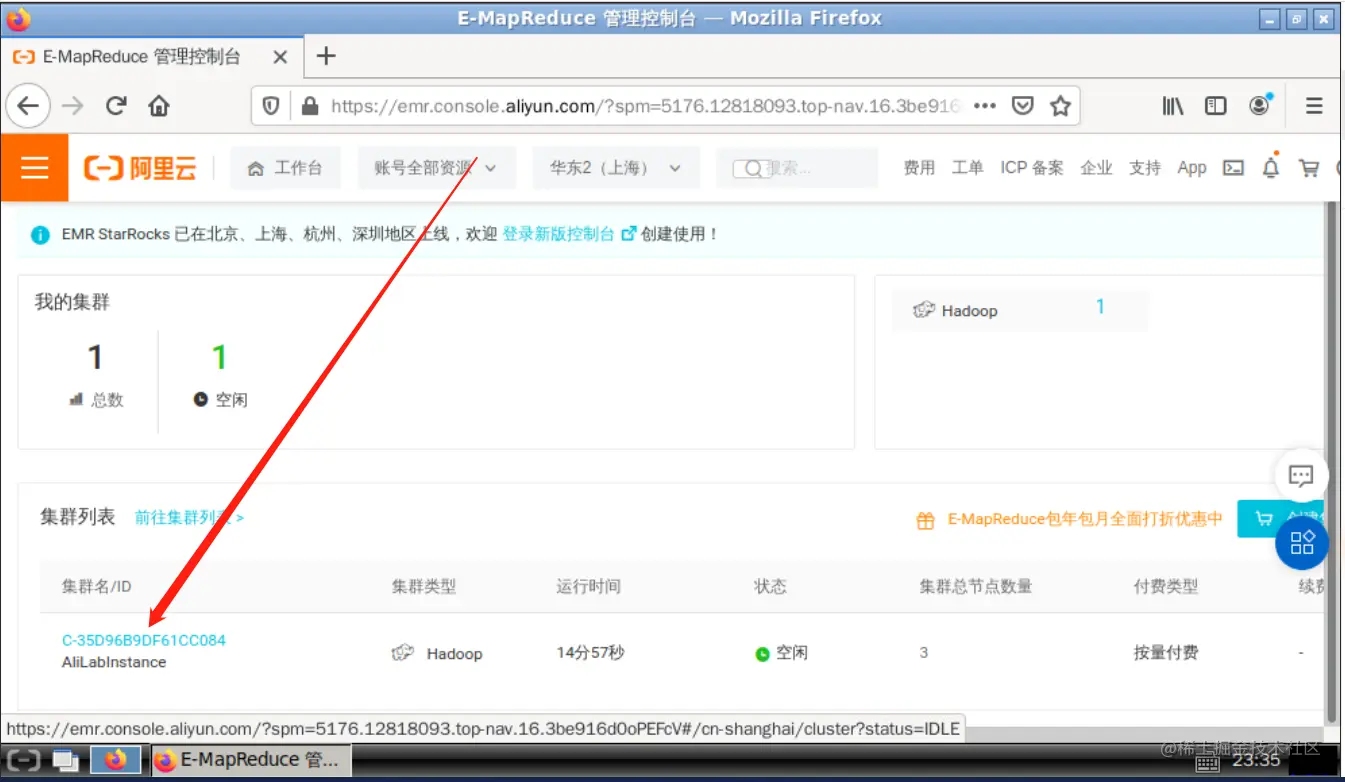Screen dimensions: 1345x782
Task: Click the E-MapReduce包年包月全面打折优惠中 promotion link
Action: pyautogui.click(x=1084, y=519)
